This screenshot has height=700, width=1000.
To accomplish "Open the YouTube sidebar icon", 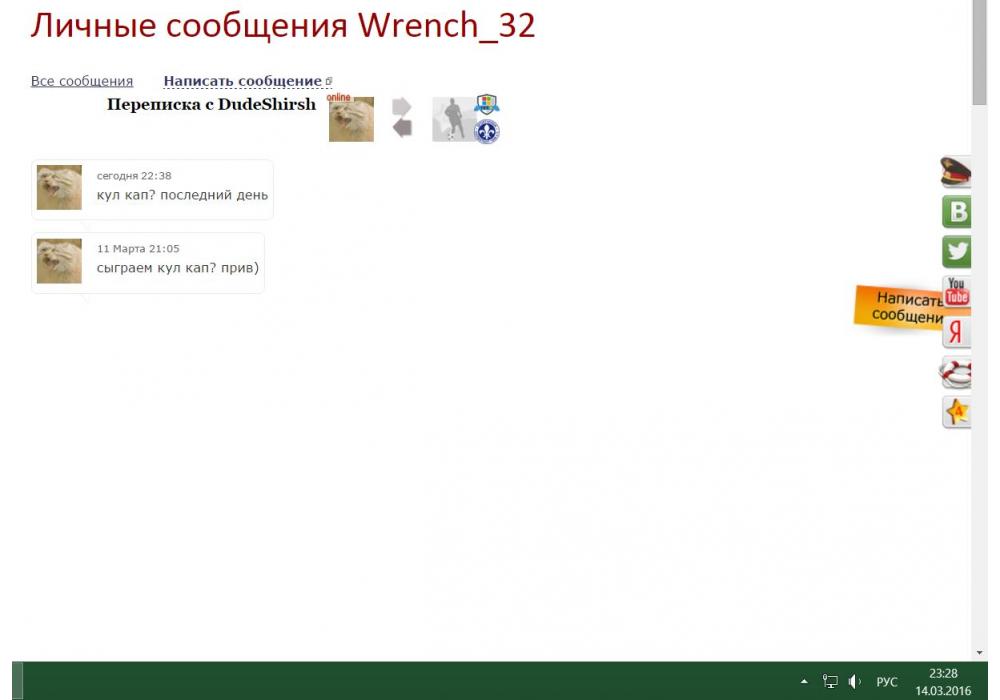I will 957,292.
